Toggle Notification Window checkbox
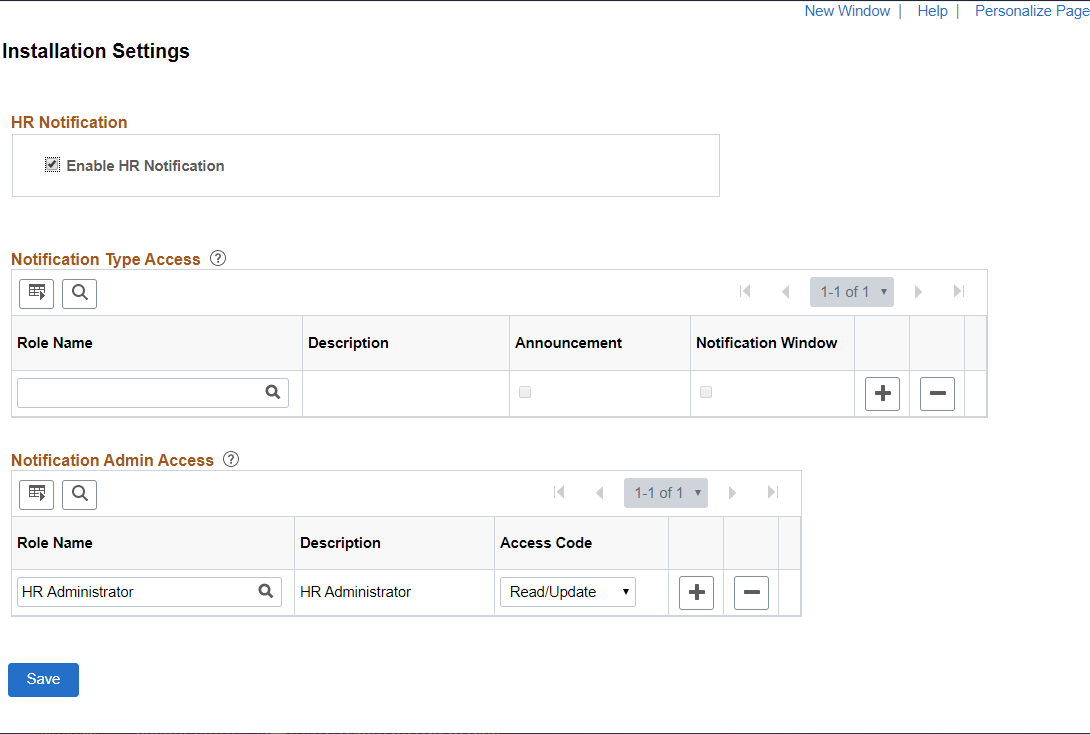The height and width of the screenshot is (734, 1090). pyautogui.click(x=706, y=392)
